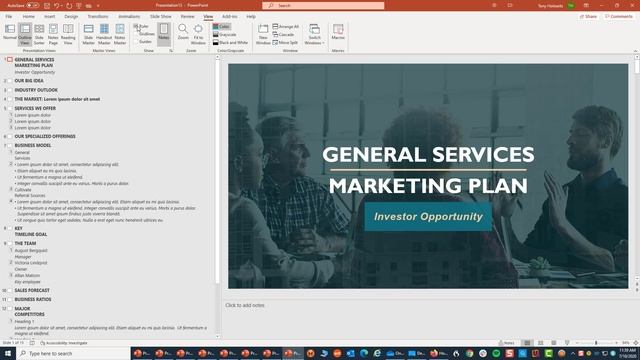Open the Help tab
This screenshot has height=360, width=640.
[x=251, y=16]
